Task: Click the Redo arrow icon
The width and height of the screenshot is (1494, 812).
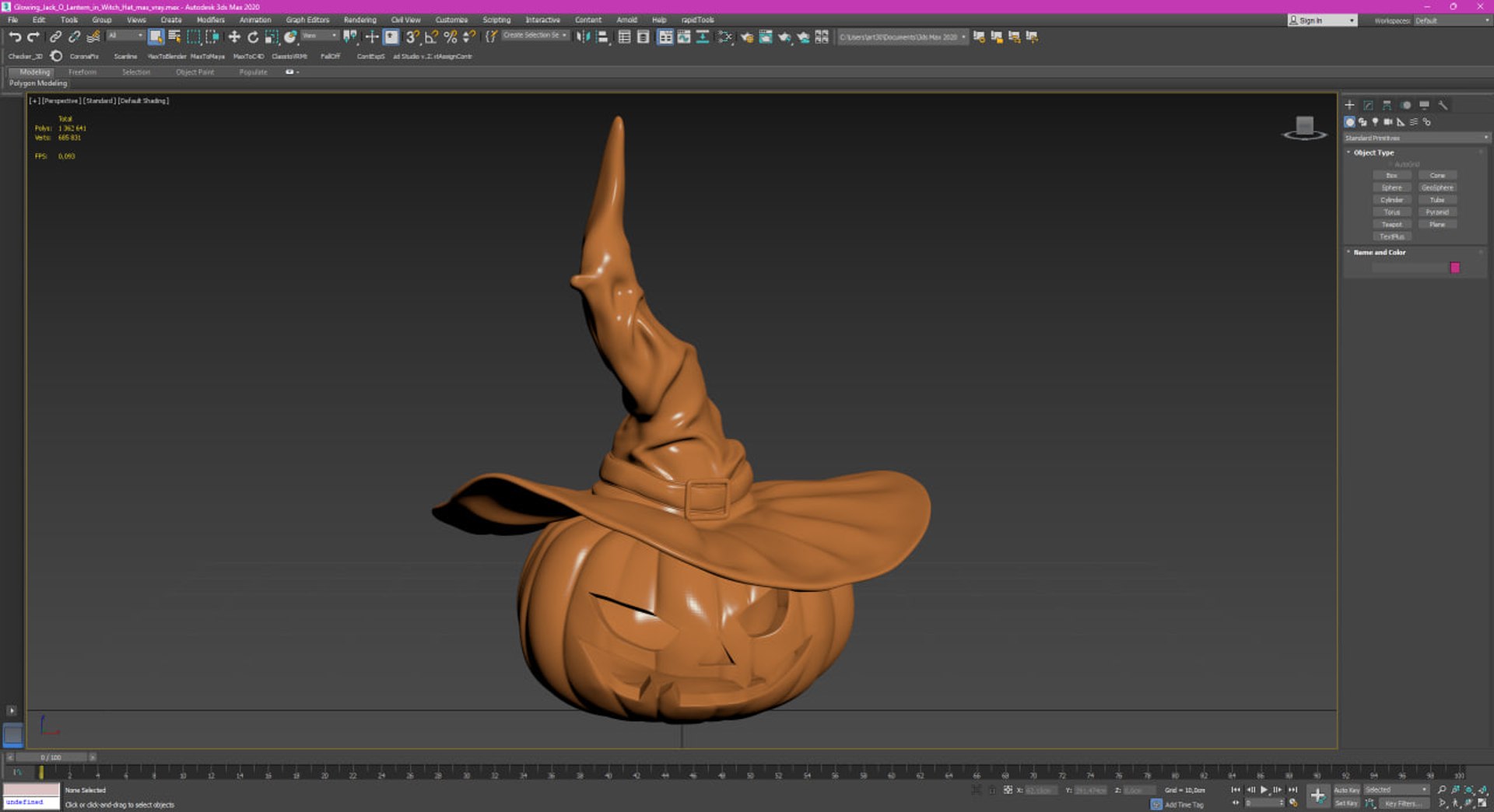Action: click(33, 37)
